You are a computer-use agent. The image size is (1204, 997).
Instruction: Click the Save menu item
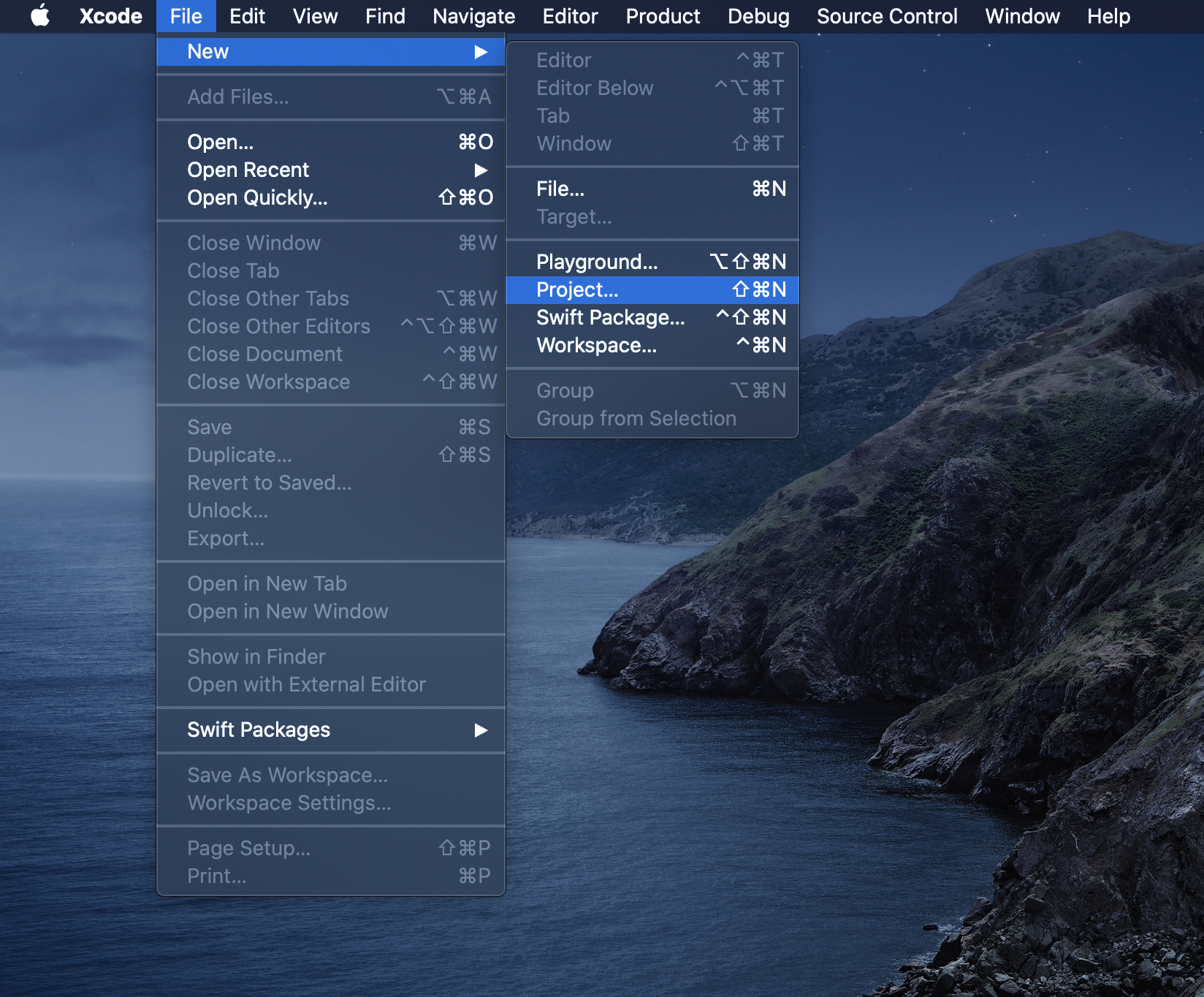[x=331, y=428]
